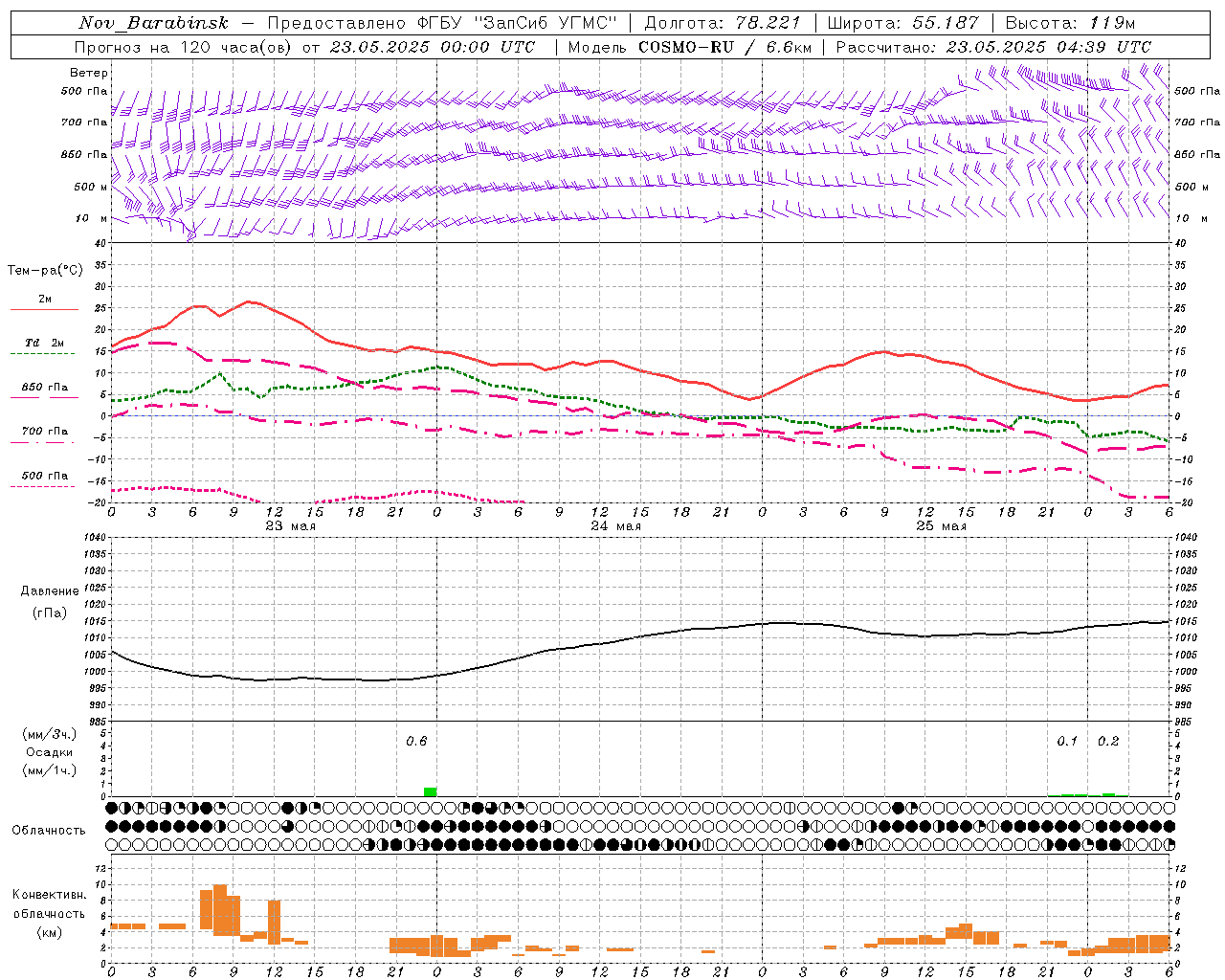
Task: Click the 850 гПа temperature legend entry
Action: 45,388
